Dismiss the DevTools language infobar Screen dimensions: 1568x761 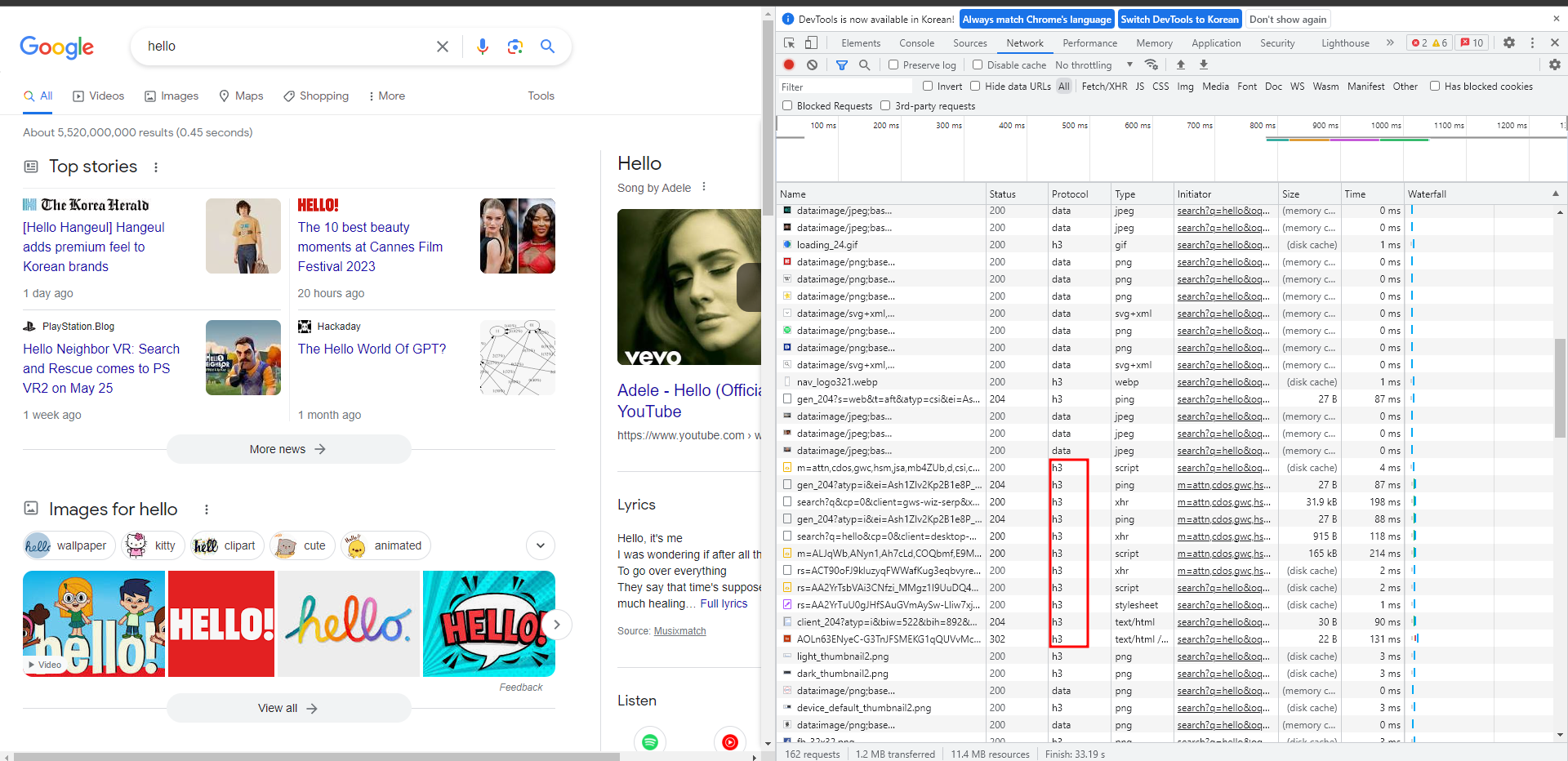pyautogui.click(x=1556, y=19)
